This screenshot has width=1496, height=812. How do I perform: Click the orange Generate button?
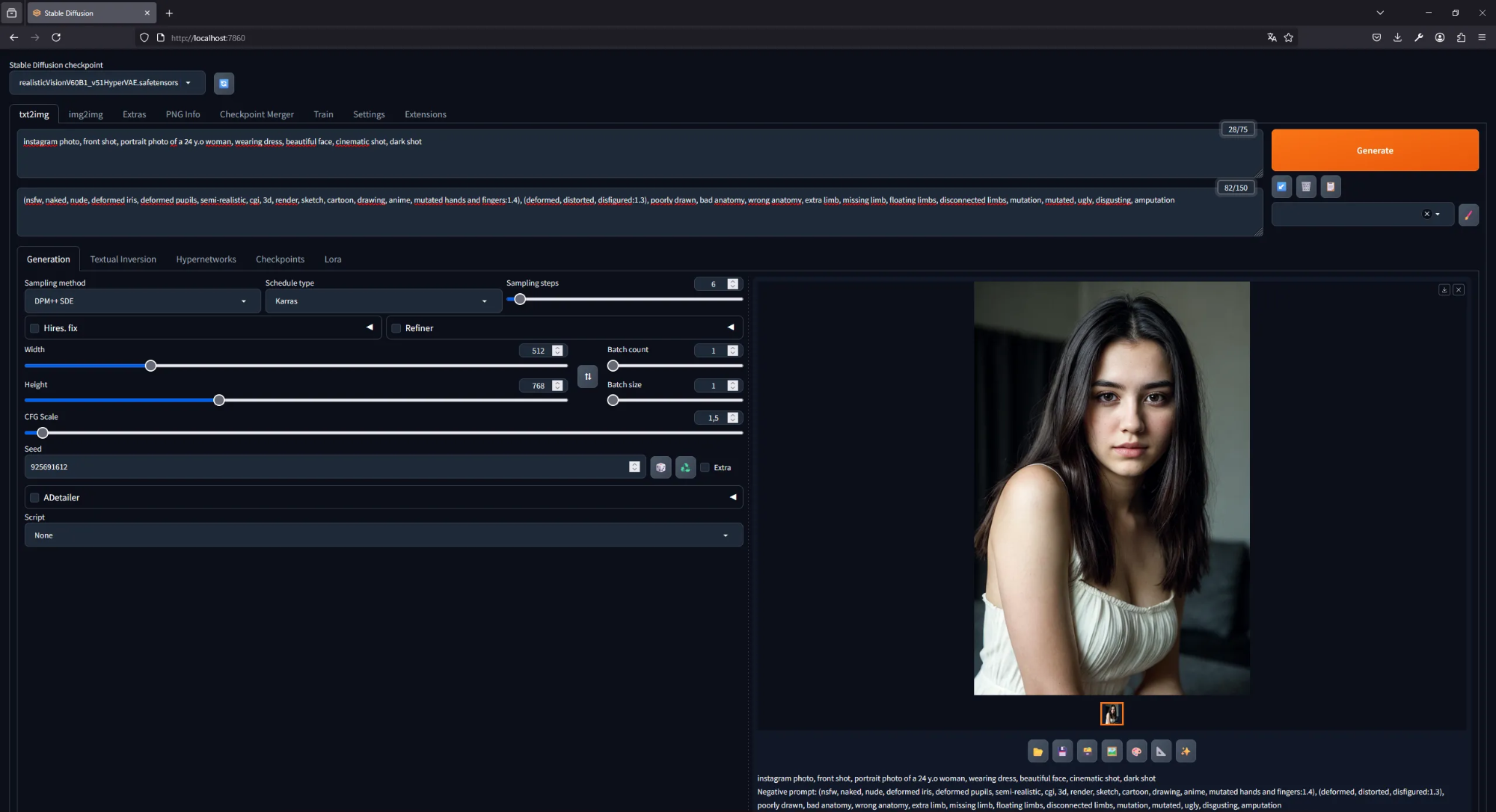click(1375, 150)
